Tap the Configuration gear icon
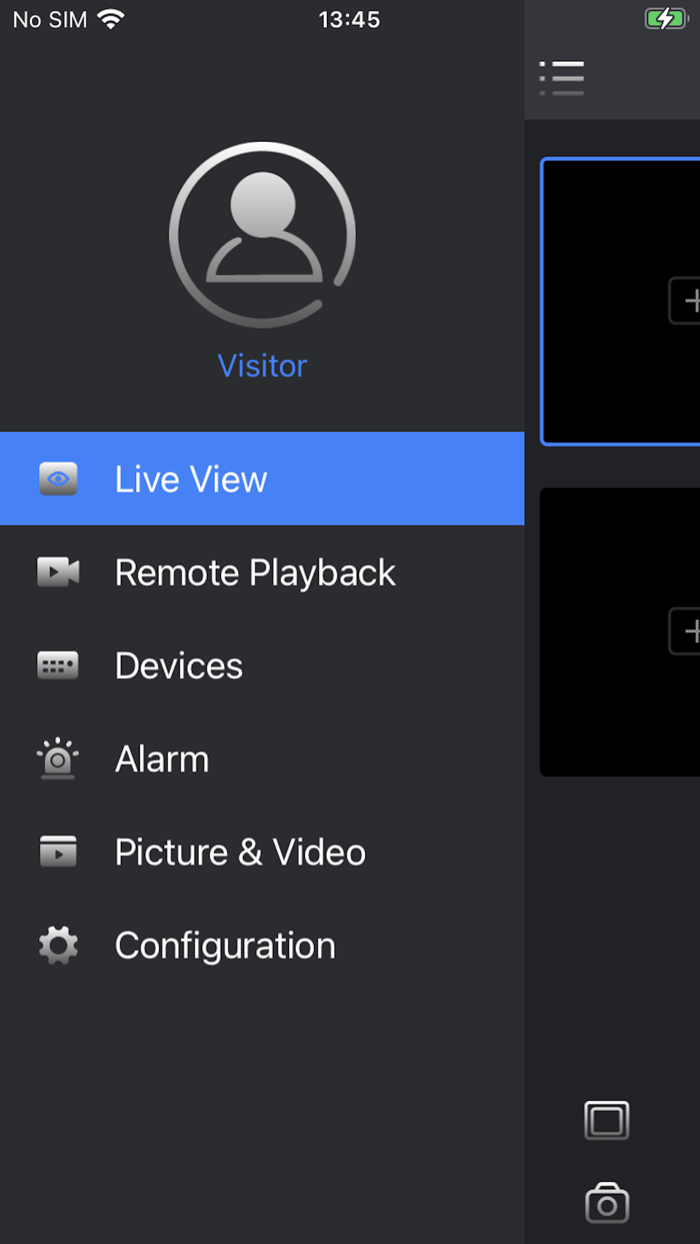 pyautogui.click(x=58, y=944)
